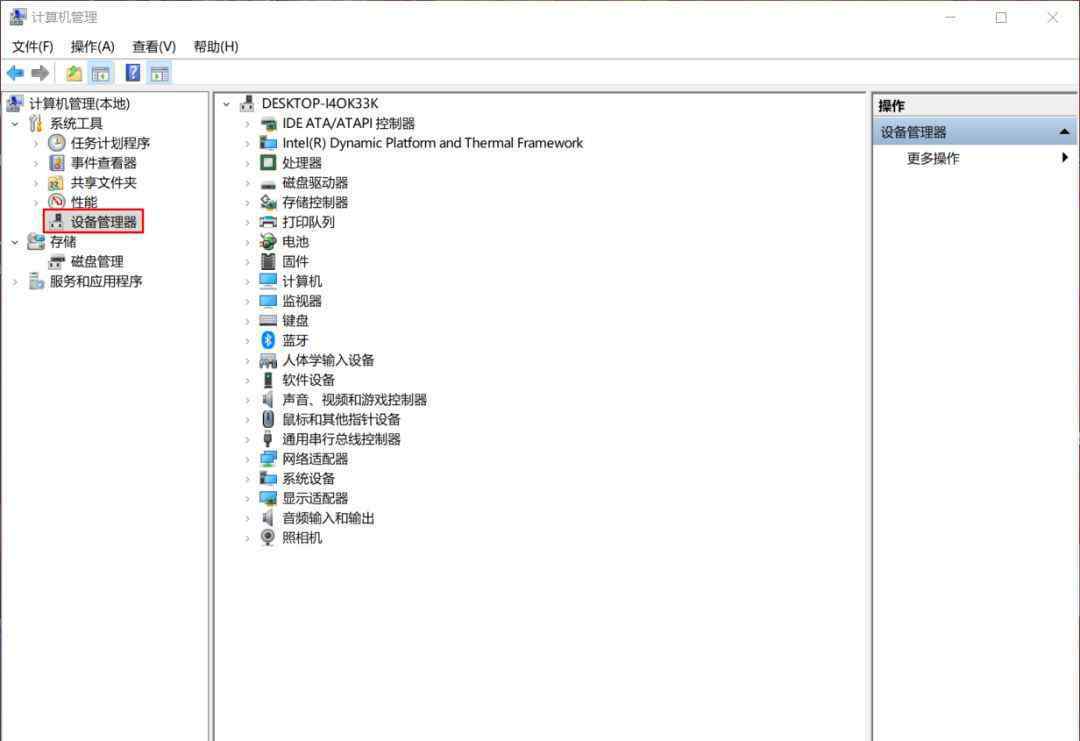1080x741 pixels.
Task: Click the 音频输入和输出 speaker icon
Action: tap(268, 517)
